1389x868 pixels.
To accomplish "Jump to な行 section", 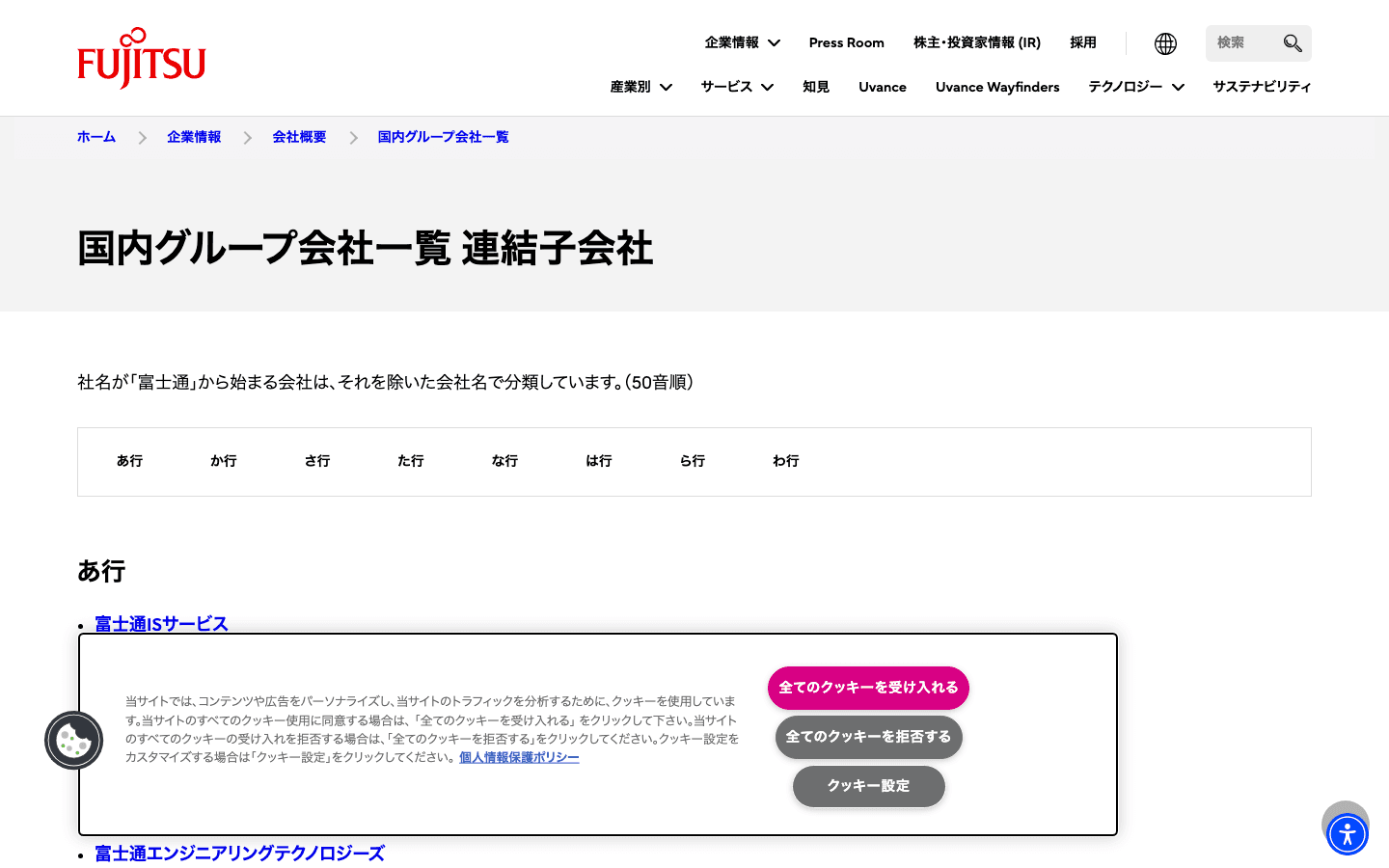I will 504,461.
